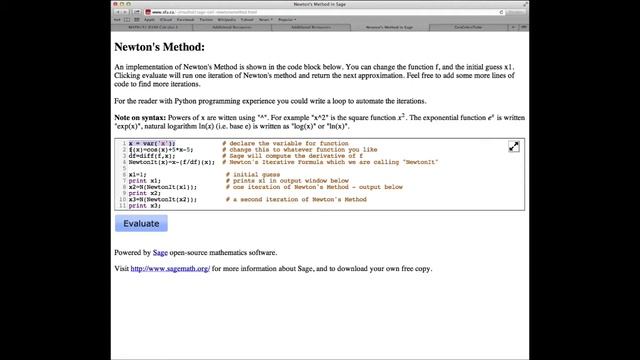This screenshot has height=360, width=640.
Task: Click comment "# declare the variable for function"
Action: (x=285, y=143)
